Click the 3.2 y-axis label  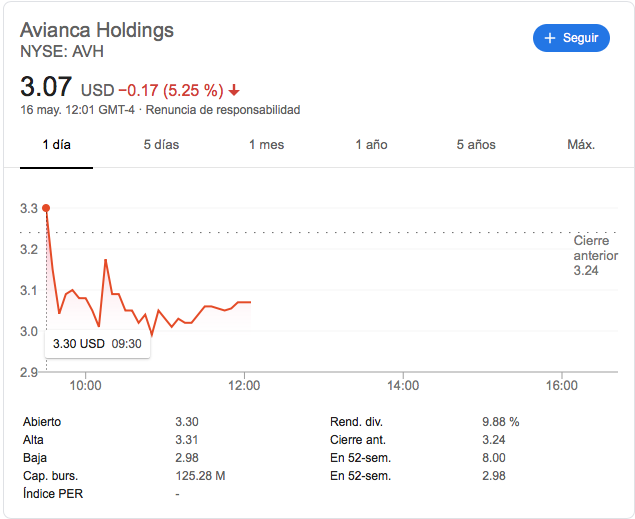pyautogui.click(x=29, y=249)
